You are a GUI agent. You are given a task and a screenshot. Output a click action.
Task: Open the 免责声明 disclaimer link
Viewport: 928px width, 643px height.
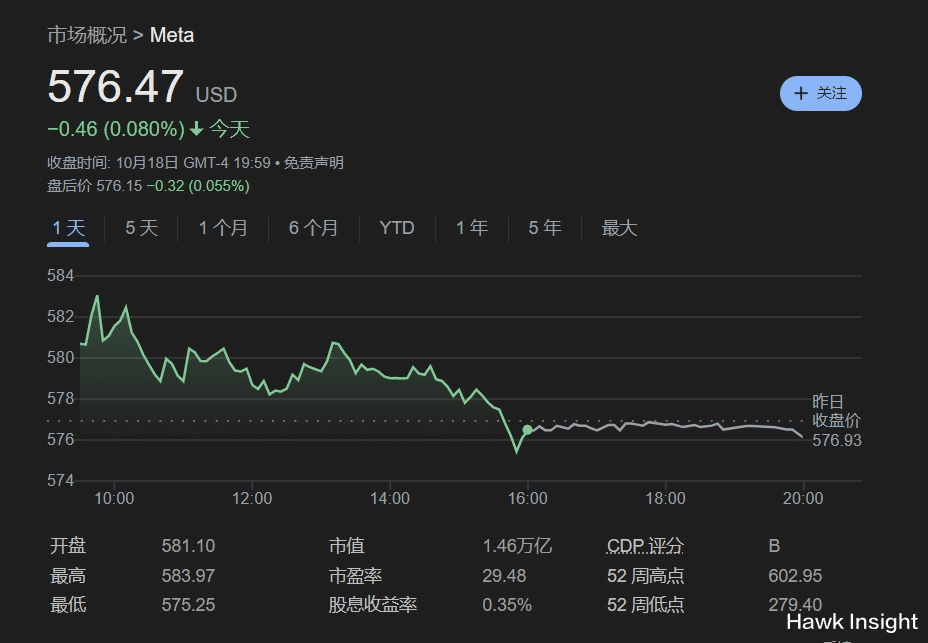point(314,163)
